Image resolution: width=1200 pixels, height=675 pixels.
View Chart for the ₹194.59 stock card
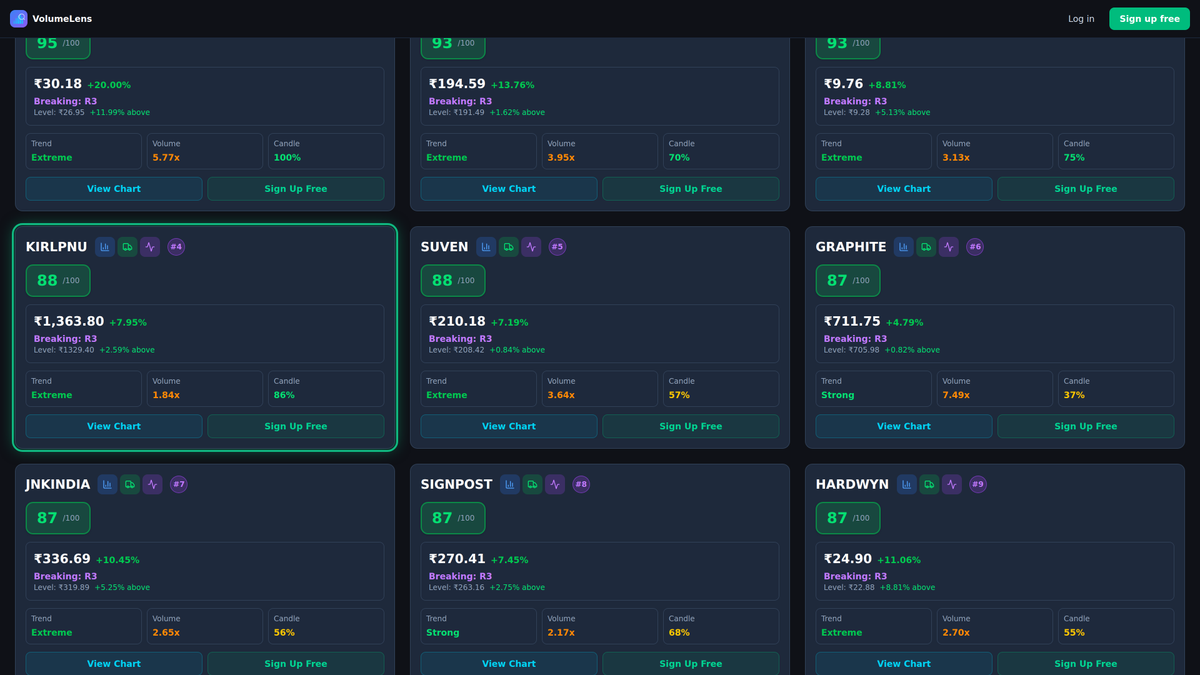pyautogui.click(x=509, y=189)
